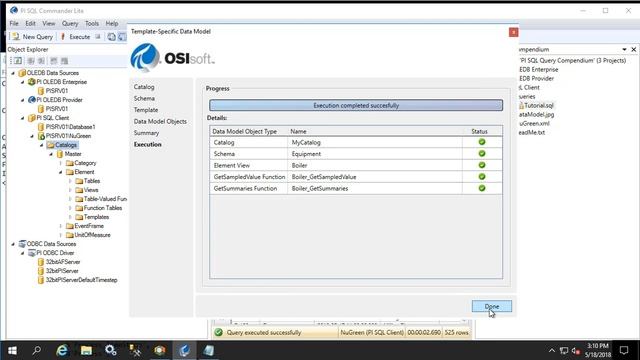Click the green status check for Boiler_GetSummaries
This screenshot has height=360, width=640.
[x=482, y=188]
